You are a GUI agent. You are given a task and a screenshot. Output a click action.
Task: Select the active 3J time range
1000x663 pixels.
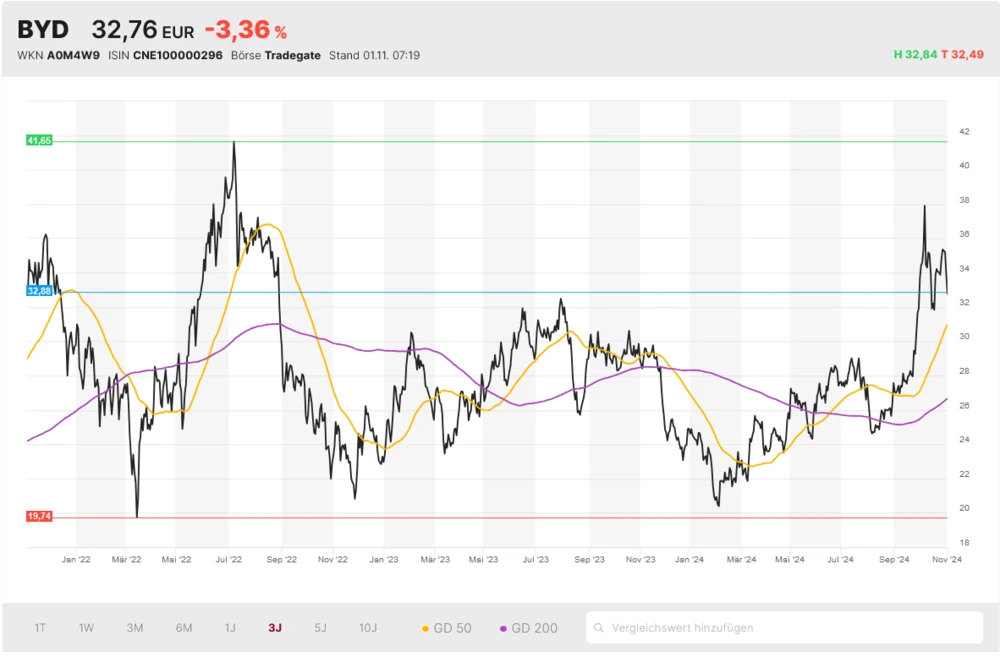point(275,628)
